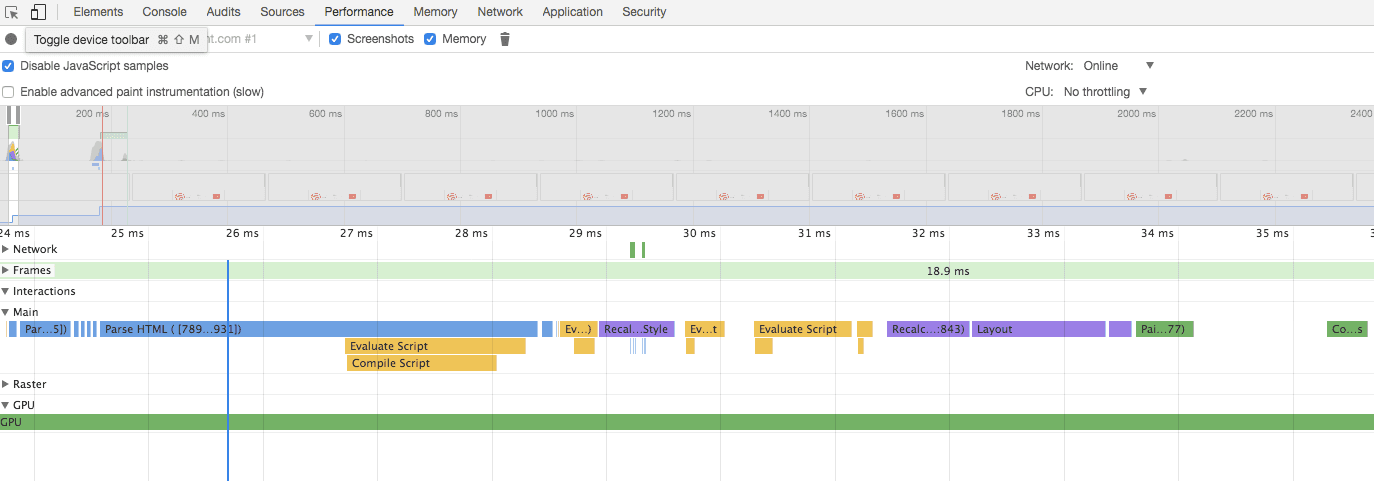Viewport: 1374px width, 481px height.
Task: Clear the recording with the trash icon
Action: 505,40
